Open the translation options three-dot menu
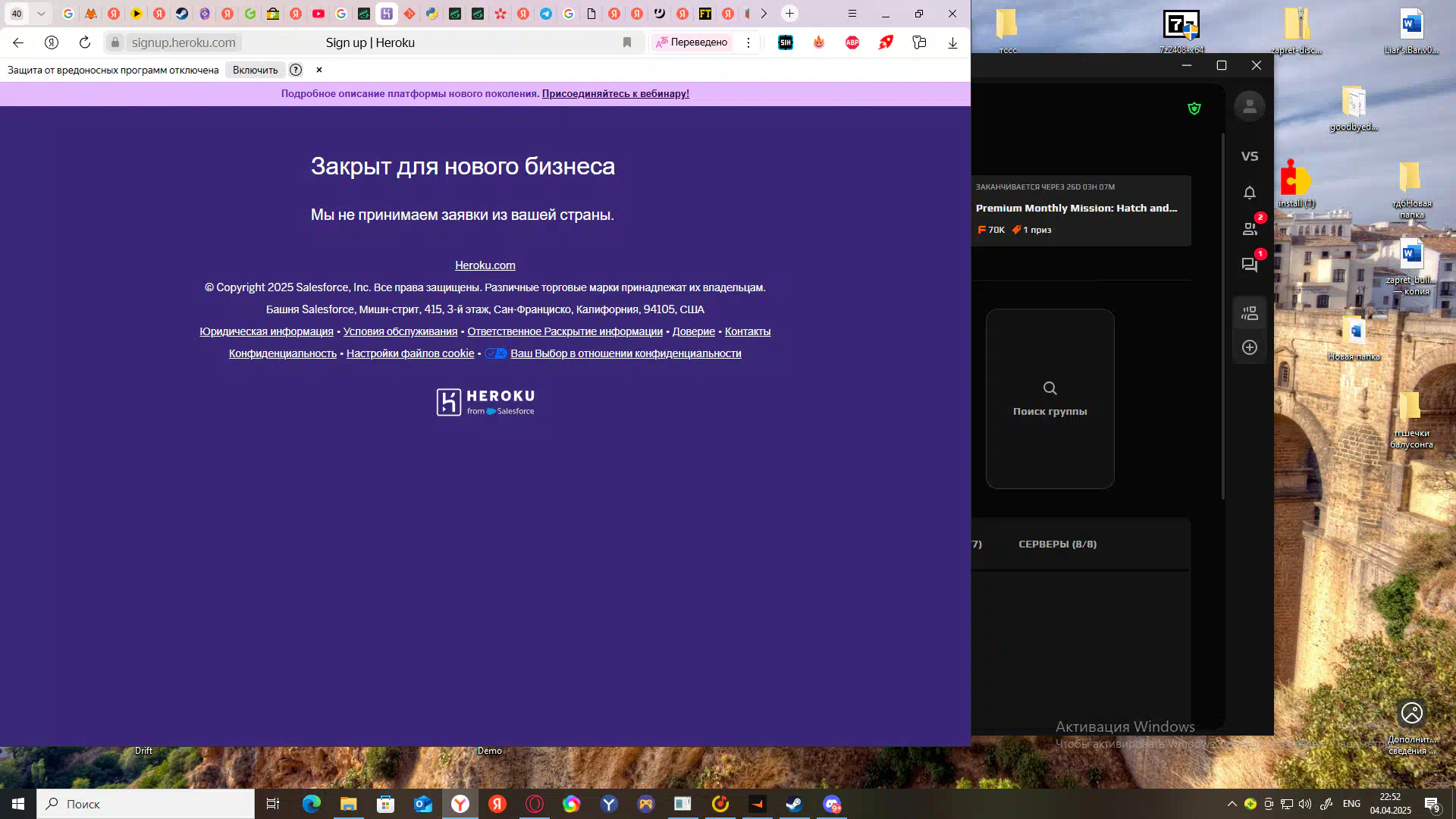The height and width of the screenshot is (819, 1456). (x=748, y=42)
